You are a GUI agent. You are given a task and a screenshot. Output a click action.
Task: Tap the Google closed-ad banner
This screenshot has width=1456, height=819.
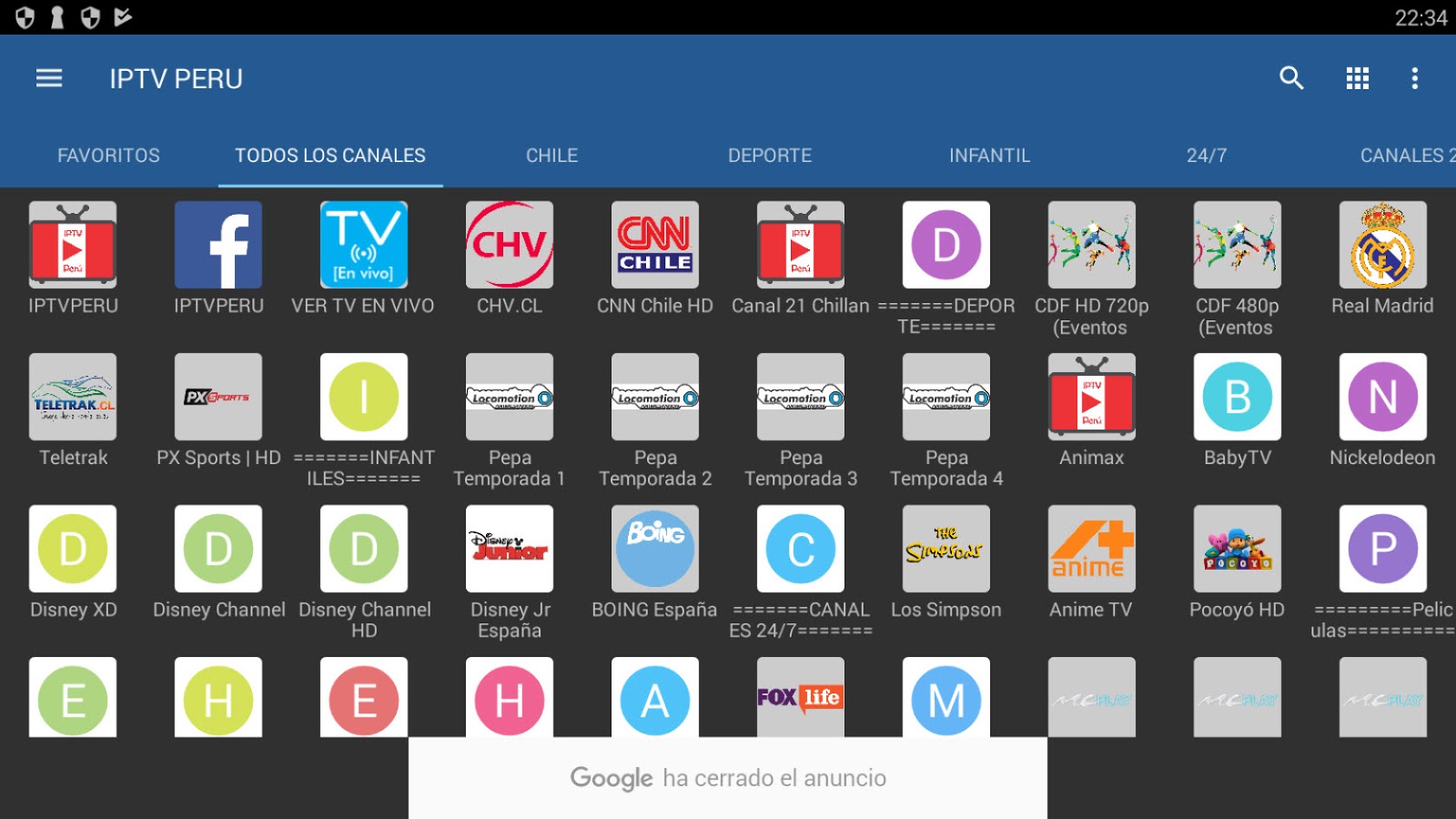728,778
